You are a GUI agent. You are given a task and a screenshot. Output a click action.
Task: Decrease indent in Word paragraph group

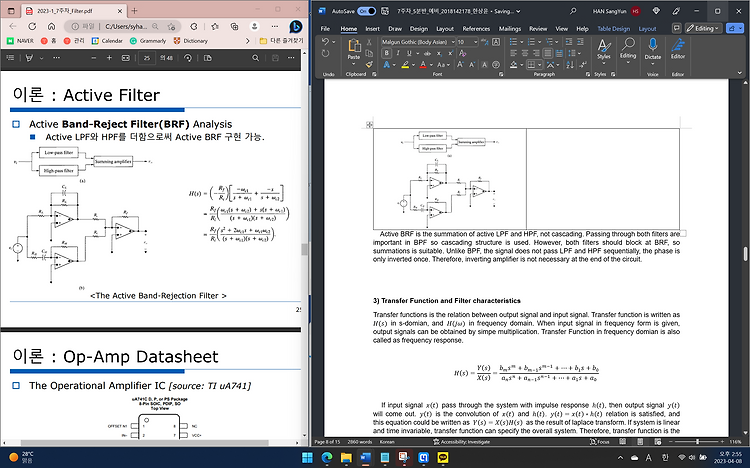(569, 42)
